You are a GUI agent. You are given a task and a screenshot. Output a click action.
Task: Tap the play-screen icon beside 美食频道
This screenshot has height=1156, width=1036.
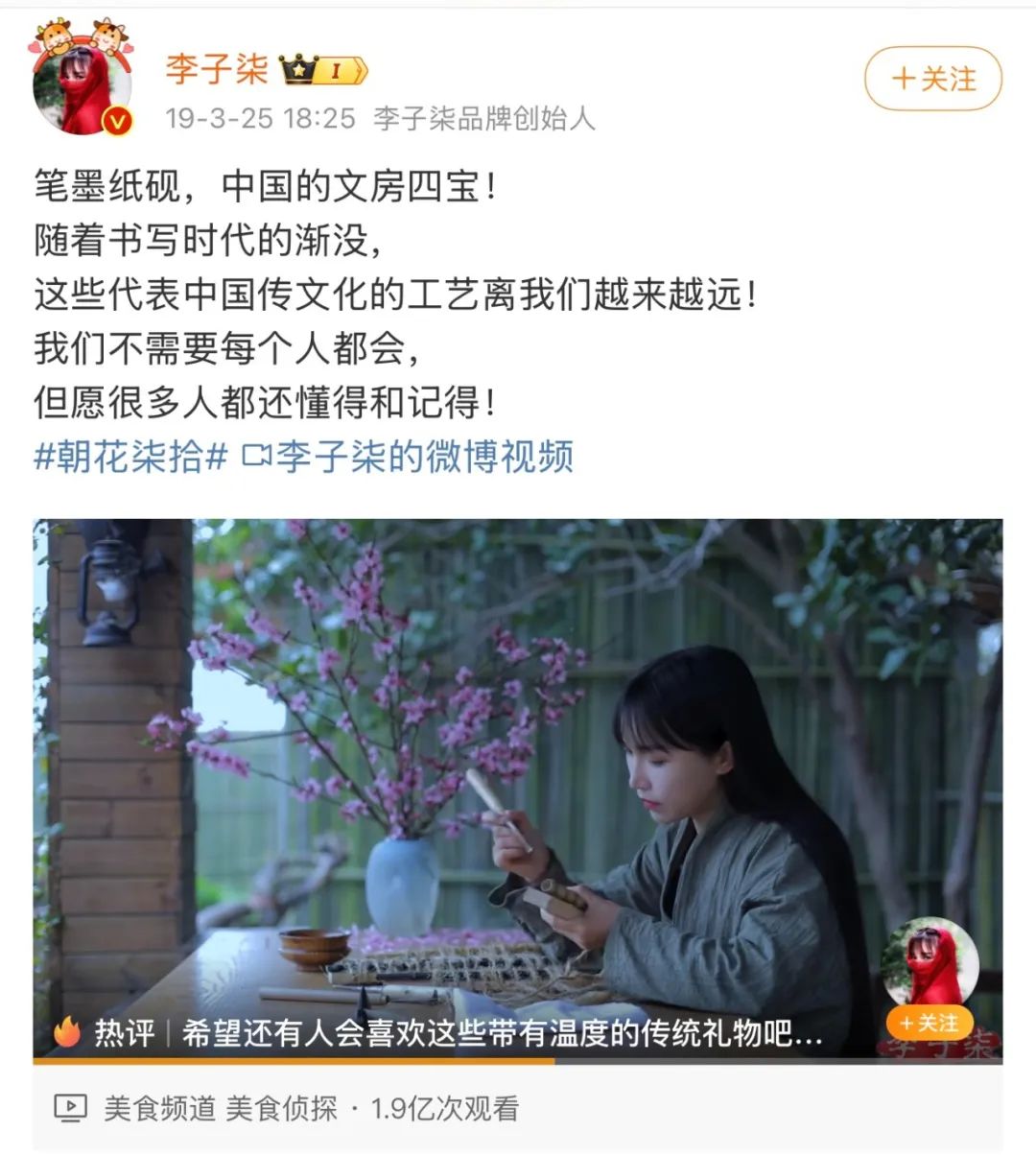click(x=70, y=1109)
